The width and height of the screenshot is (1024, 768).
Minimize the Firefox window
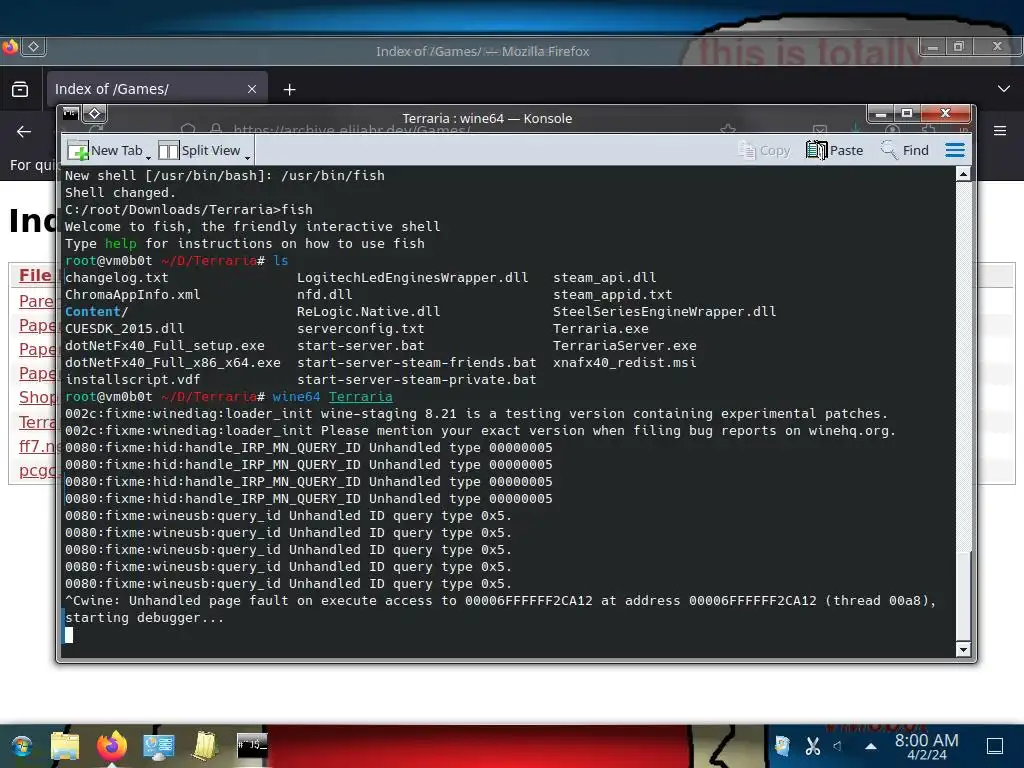[933, 47]
